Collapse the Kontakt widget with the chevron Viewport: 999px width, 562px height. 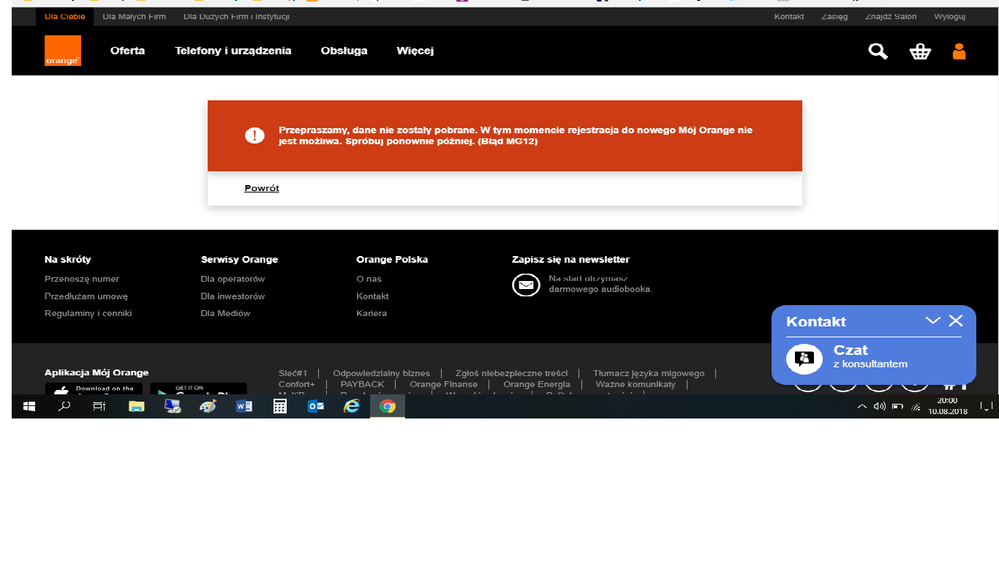[933, 321]
